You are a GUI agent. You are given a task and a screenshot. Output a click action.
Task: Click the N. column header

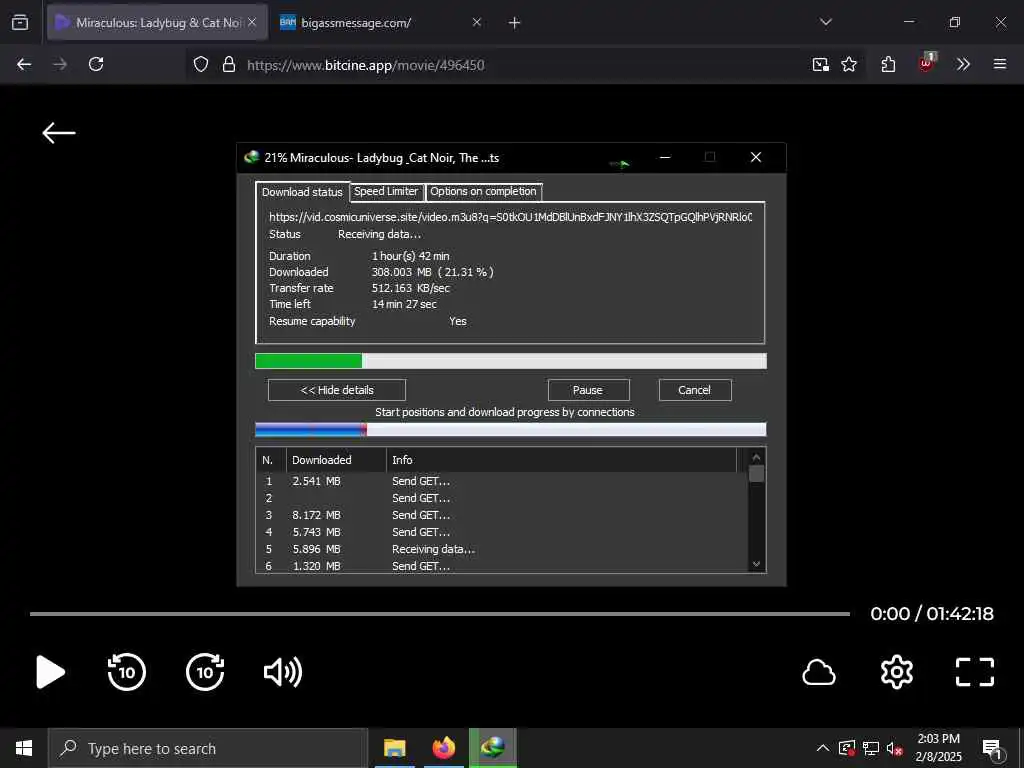[x=271, y=460]
